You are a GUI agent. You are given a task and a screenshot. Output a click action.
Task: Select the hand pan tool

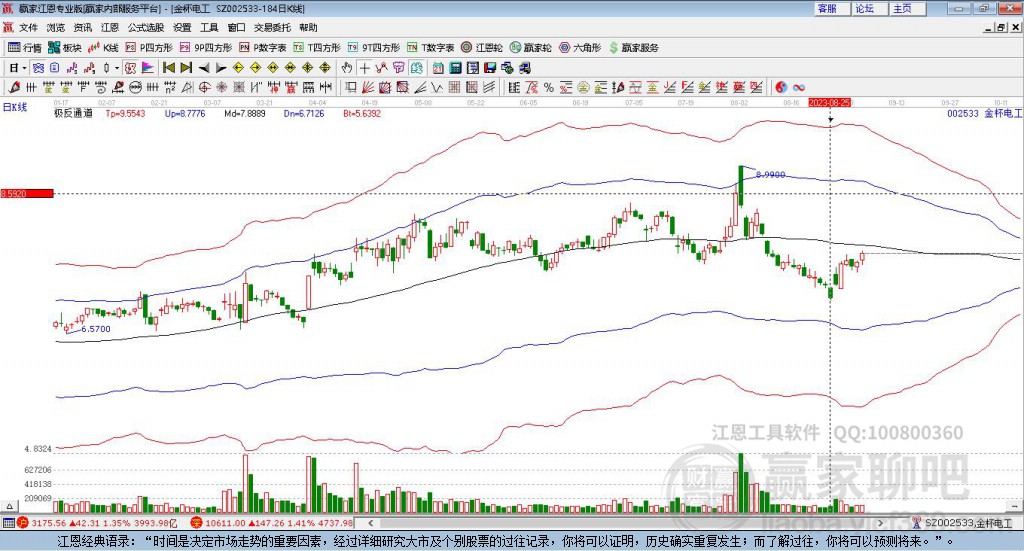(347, 68)
